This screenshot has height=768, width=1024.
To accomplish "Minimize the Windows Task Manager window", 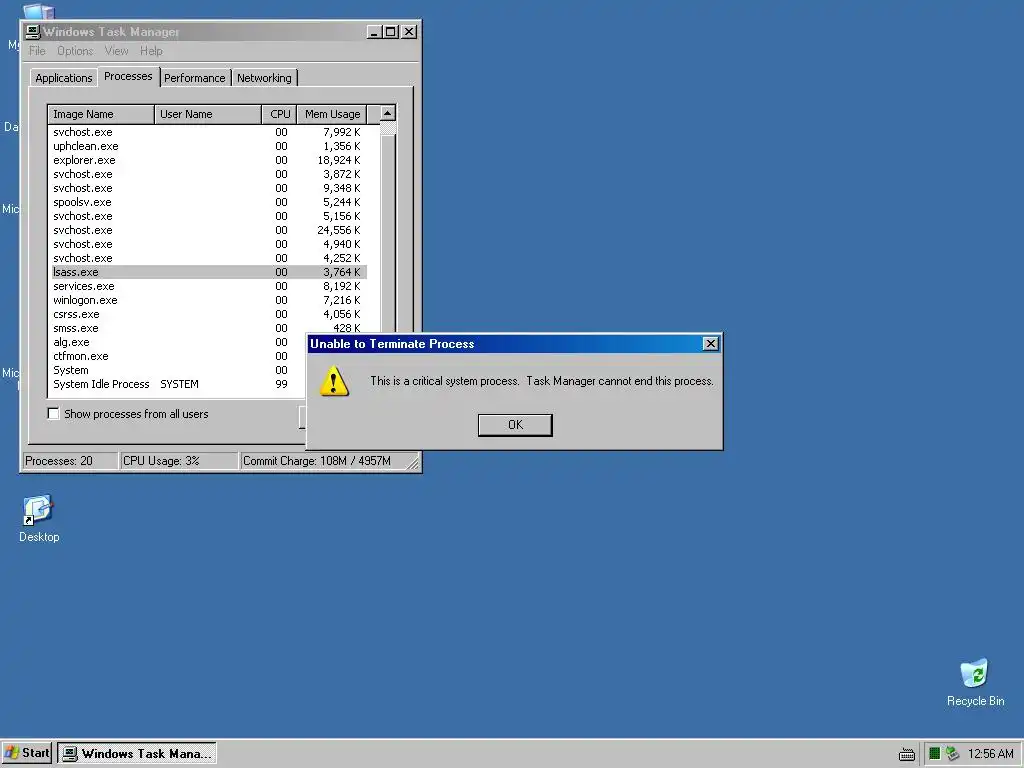I will pos(374,31).
